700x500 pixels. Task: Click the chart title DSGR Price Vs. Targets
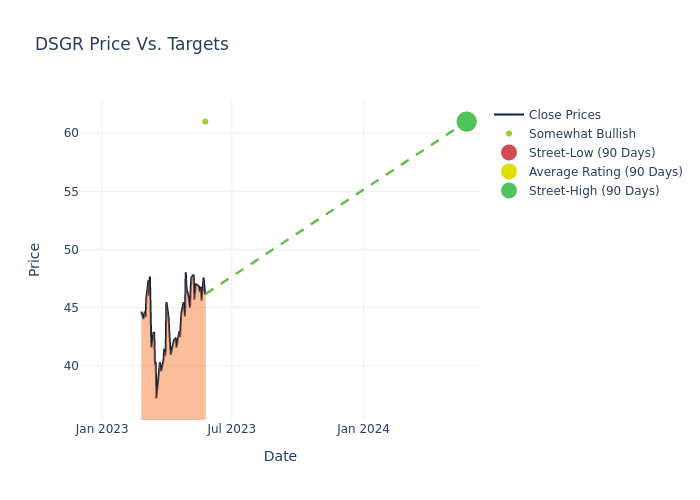click(x=132, y=44)
